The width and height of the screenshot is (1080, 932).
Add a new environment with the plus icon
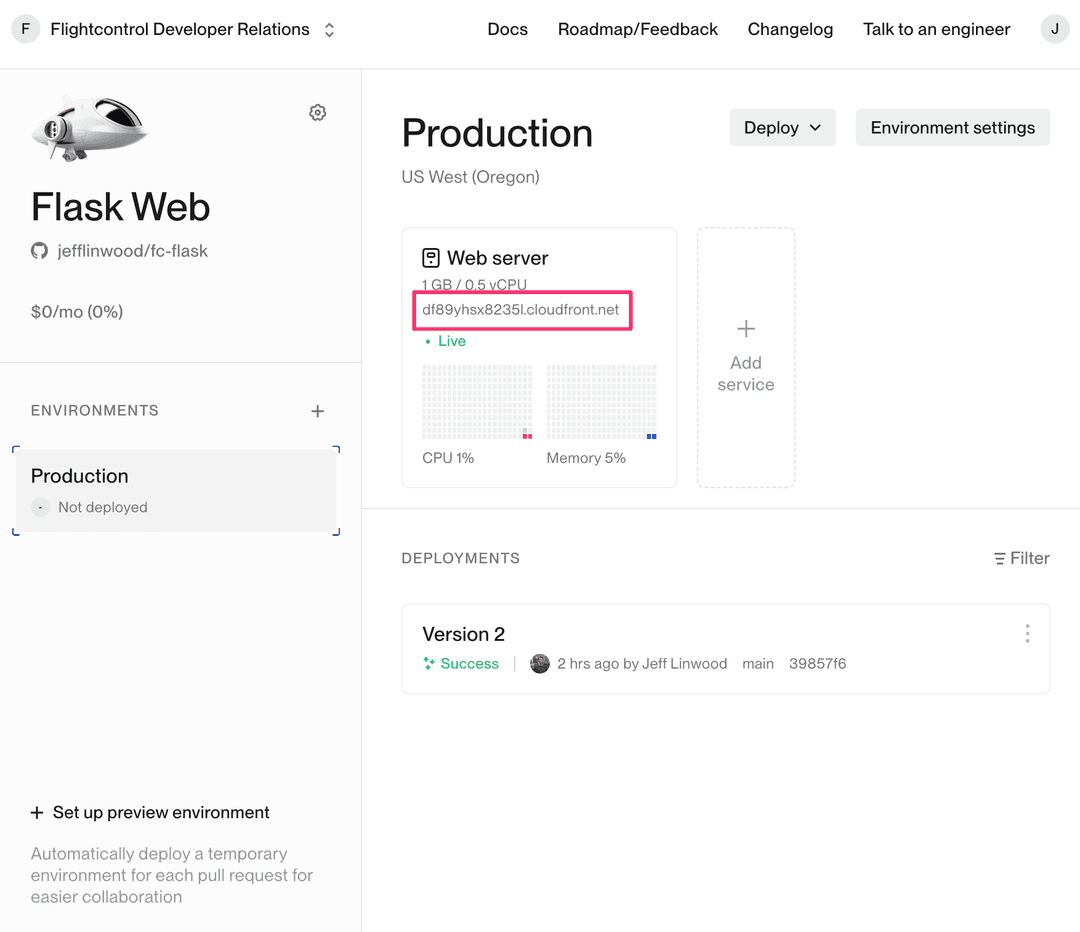(x=317, y=410)
